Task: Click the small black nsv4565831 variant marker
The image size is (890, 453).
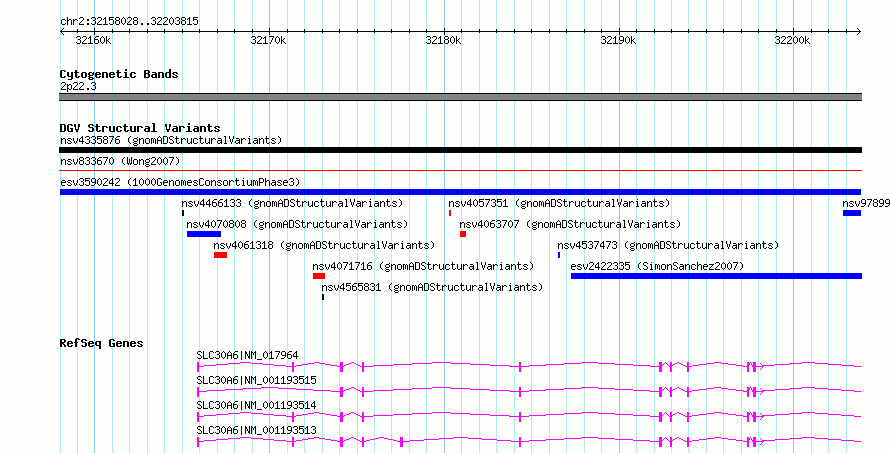Action: (323, 297)
